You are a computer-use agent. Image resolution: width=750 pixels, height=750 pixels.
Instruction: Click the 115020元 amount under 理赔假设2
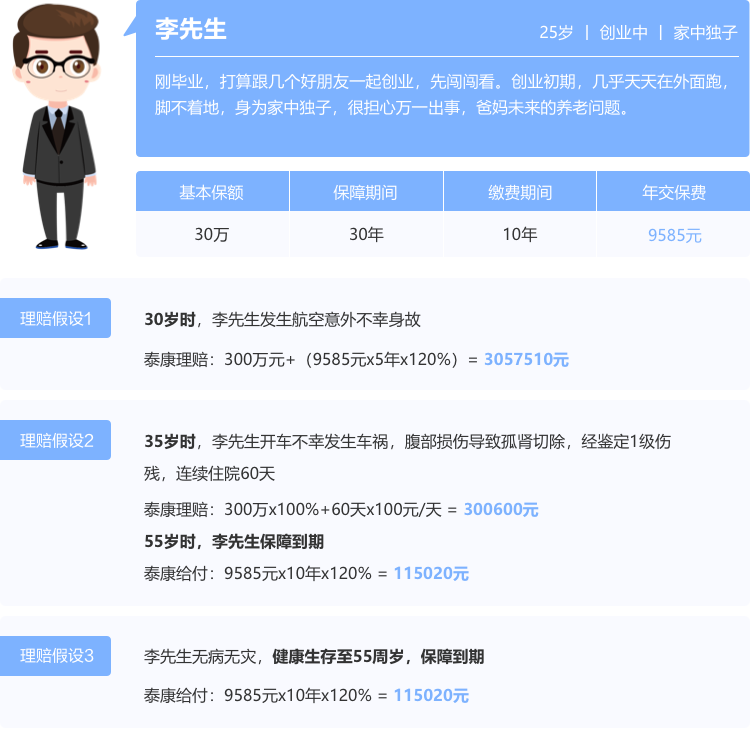(x=431, y=573)
